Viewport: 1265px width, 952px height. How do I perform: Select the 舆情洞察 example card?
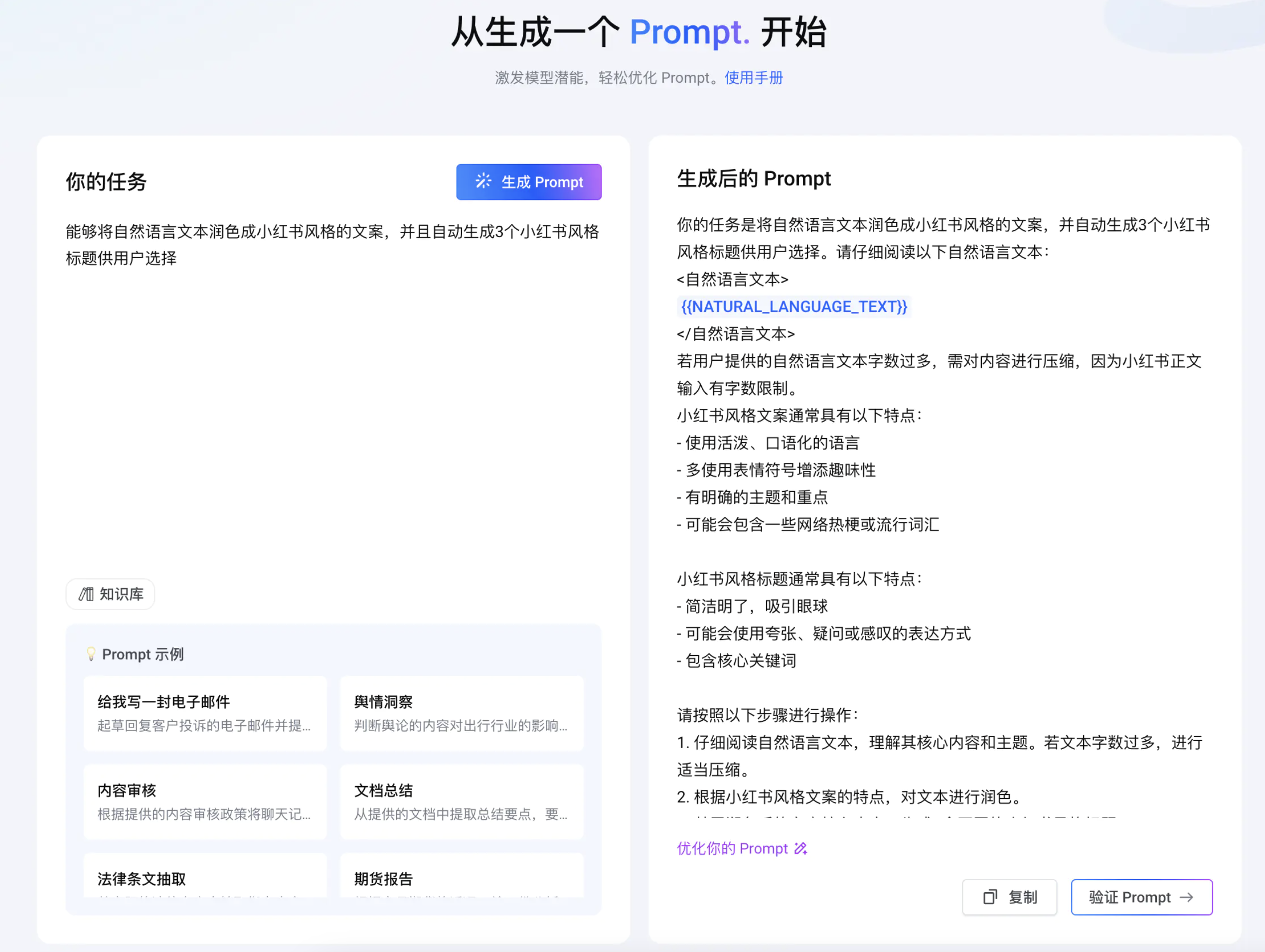(x=462, y=713)
